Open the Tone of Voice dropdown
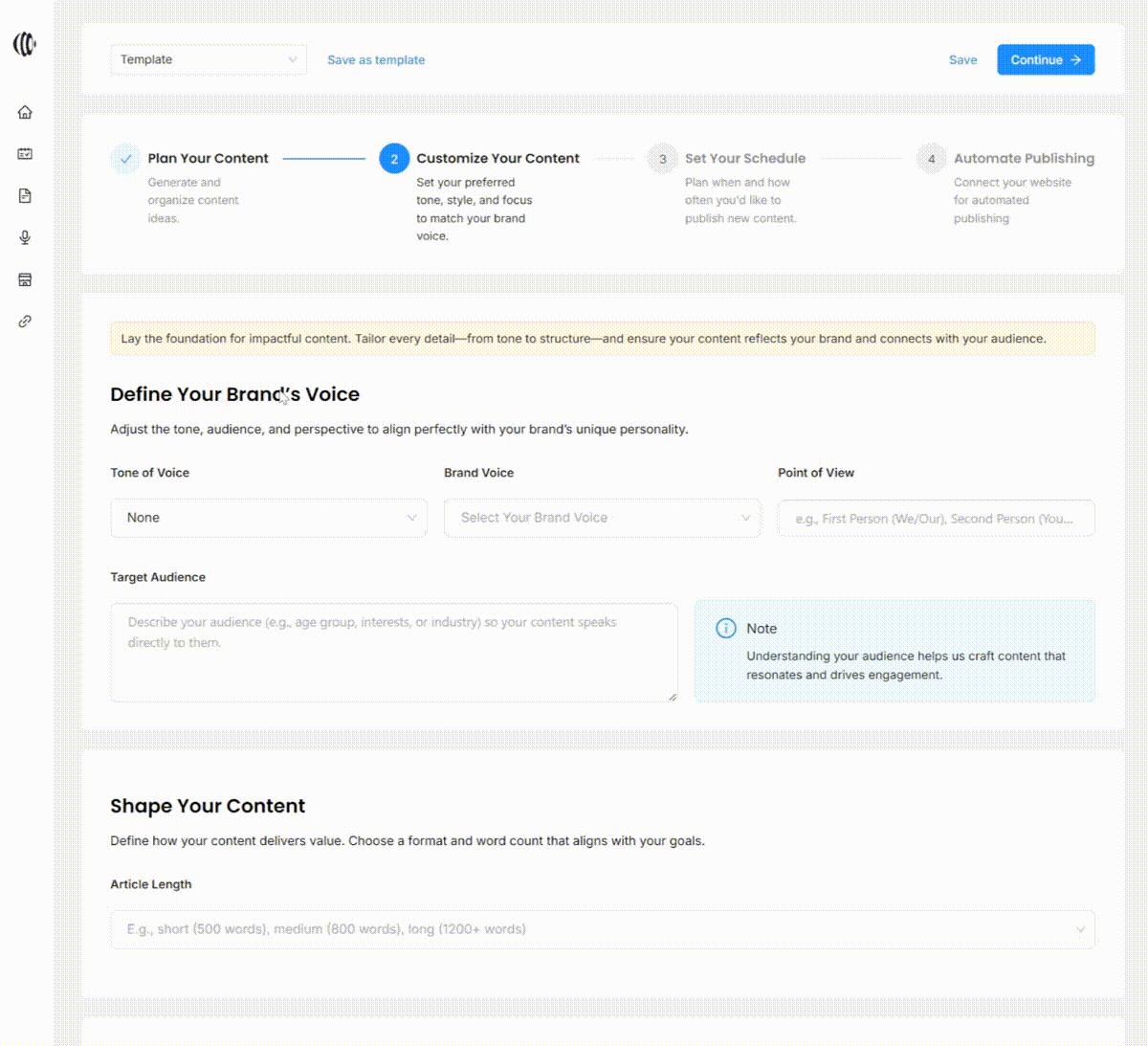This screenshot has width=1148, height=1046. (x=269, y=518)
